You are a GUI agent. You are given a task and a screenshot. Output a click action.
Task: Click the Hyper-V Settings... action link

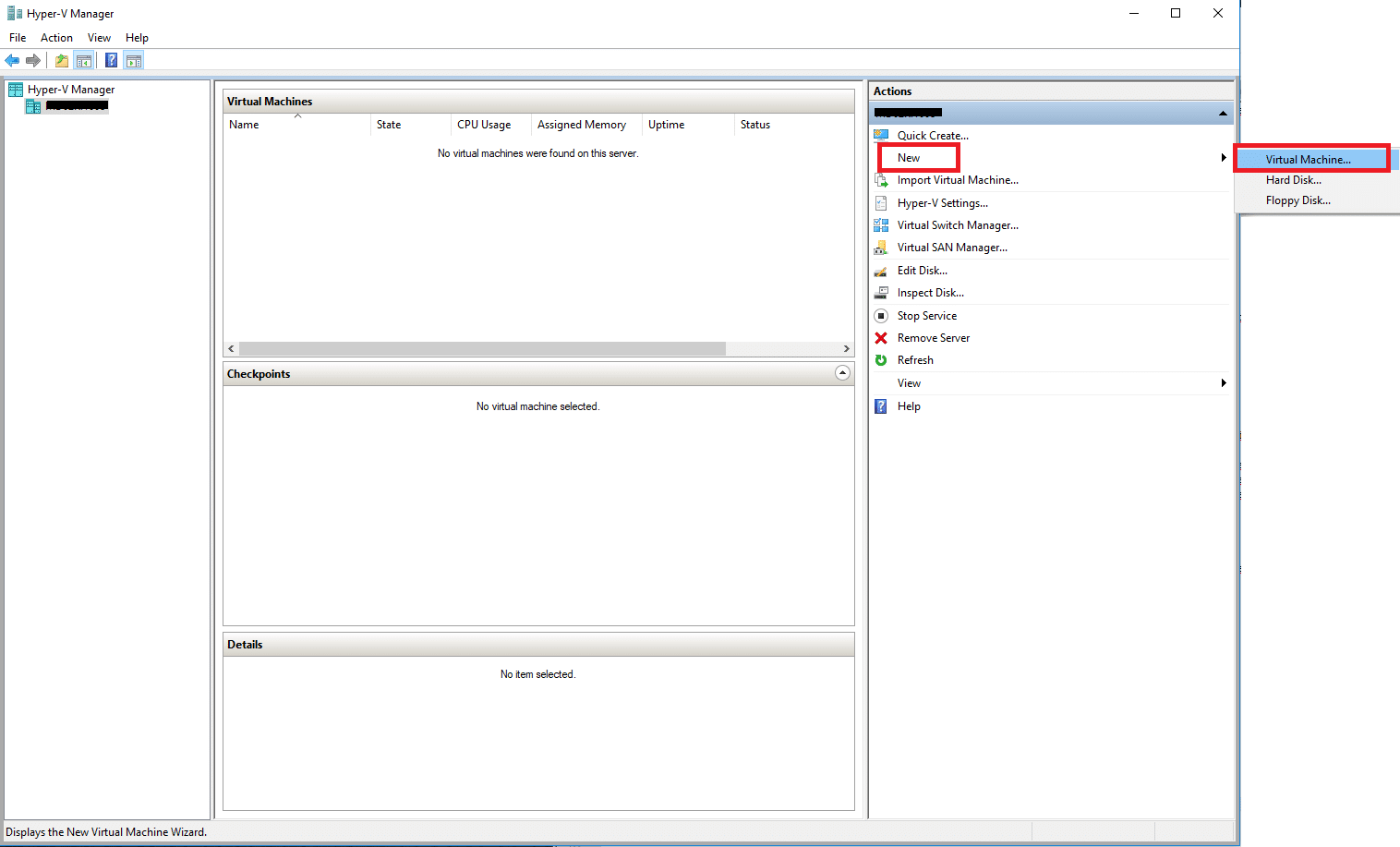(942, 203)
